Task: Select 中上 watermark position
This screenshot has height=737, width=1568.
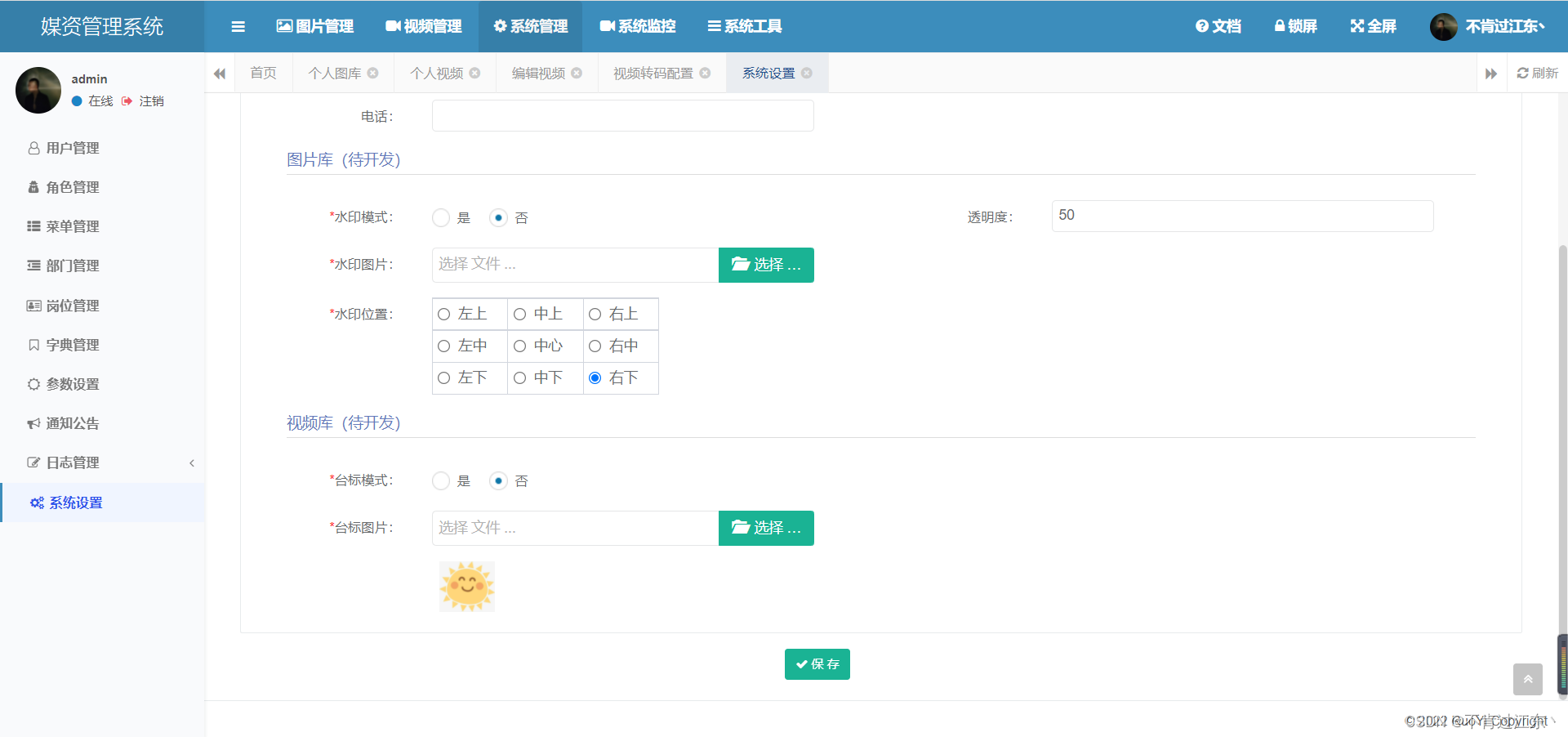Action: pos(519,315)
